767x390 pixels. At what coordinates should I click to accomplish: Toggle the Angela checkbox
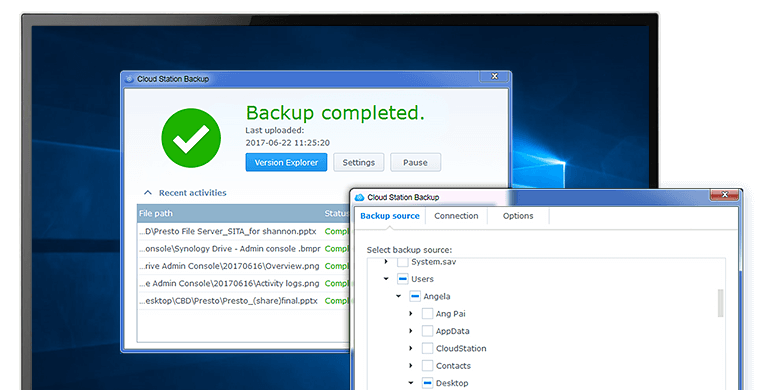[415, 297]
